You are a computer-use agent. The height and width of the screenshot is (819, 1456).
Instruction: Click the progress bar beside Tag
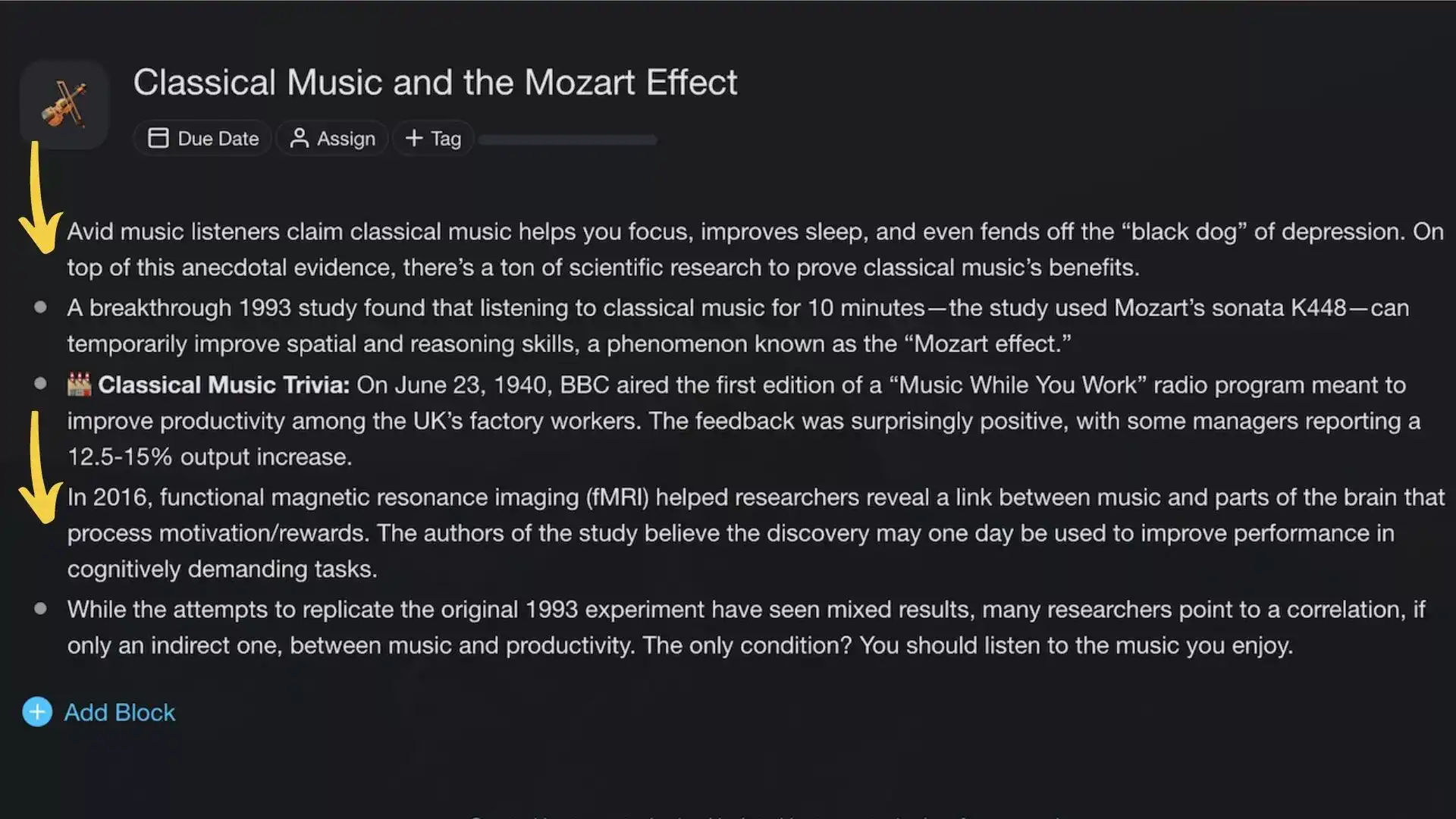tap(567, 140)
